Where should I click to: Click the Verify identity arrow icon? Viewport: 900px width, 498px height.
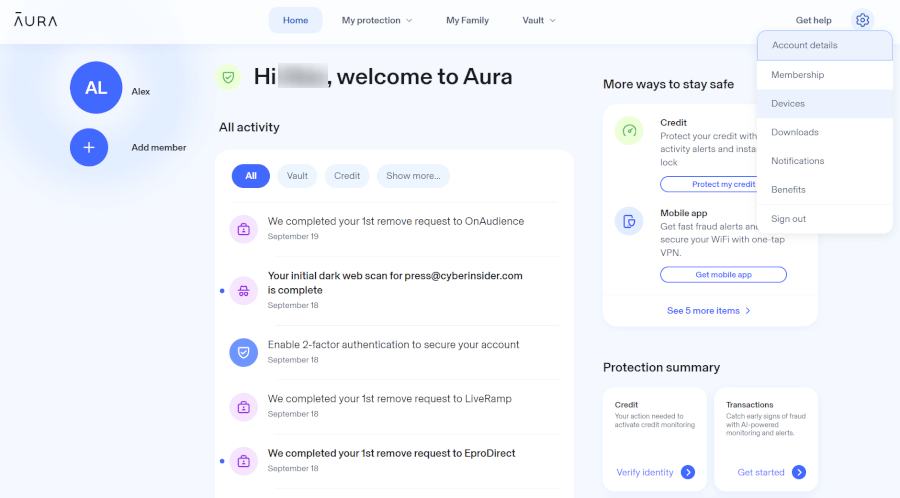click(687, 472)
